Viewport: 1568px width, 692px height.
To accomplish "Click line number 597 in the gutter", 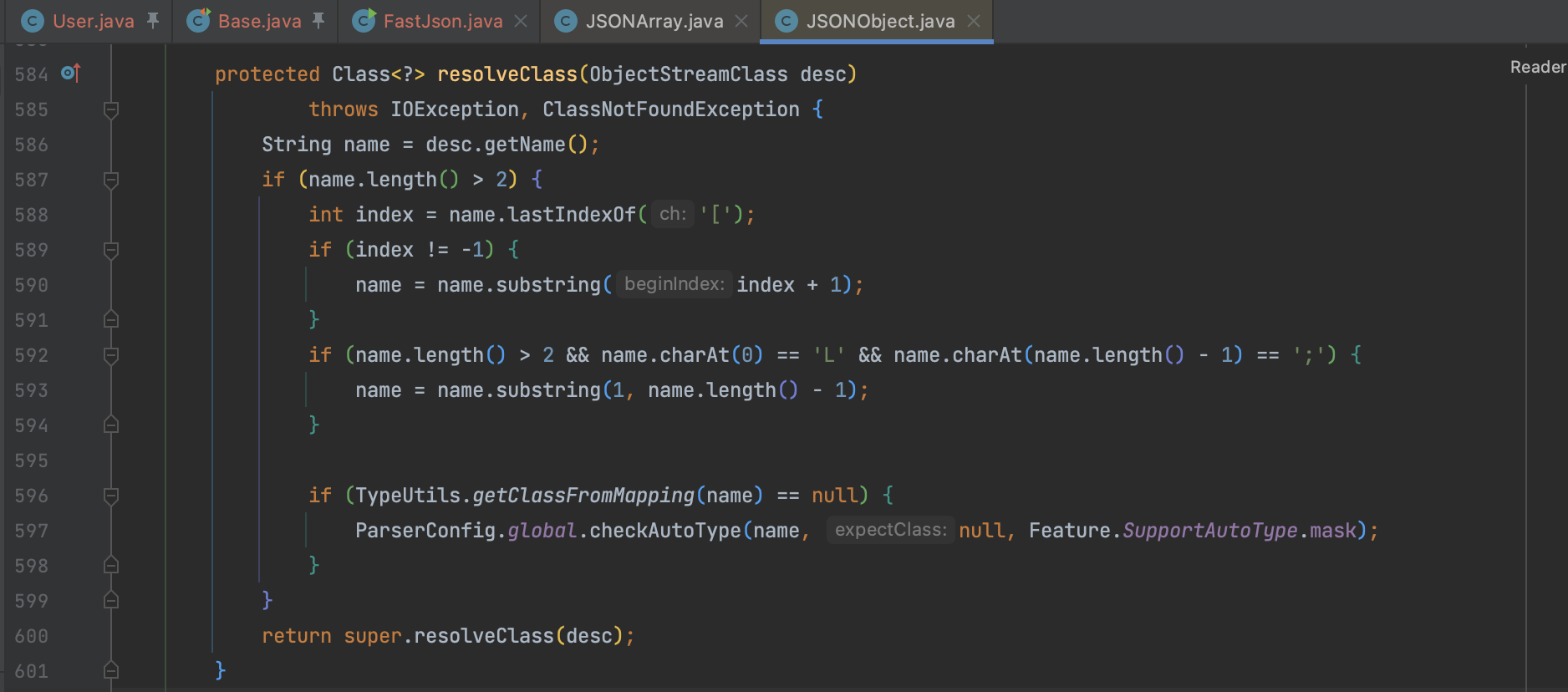I will pyautogui.click(x=32, y=531).
